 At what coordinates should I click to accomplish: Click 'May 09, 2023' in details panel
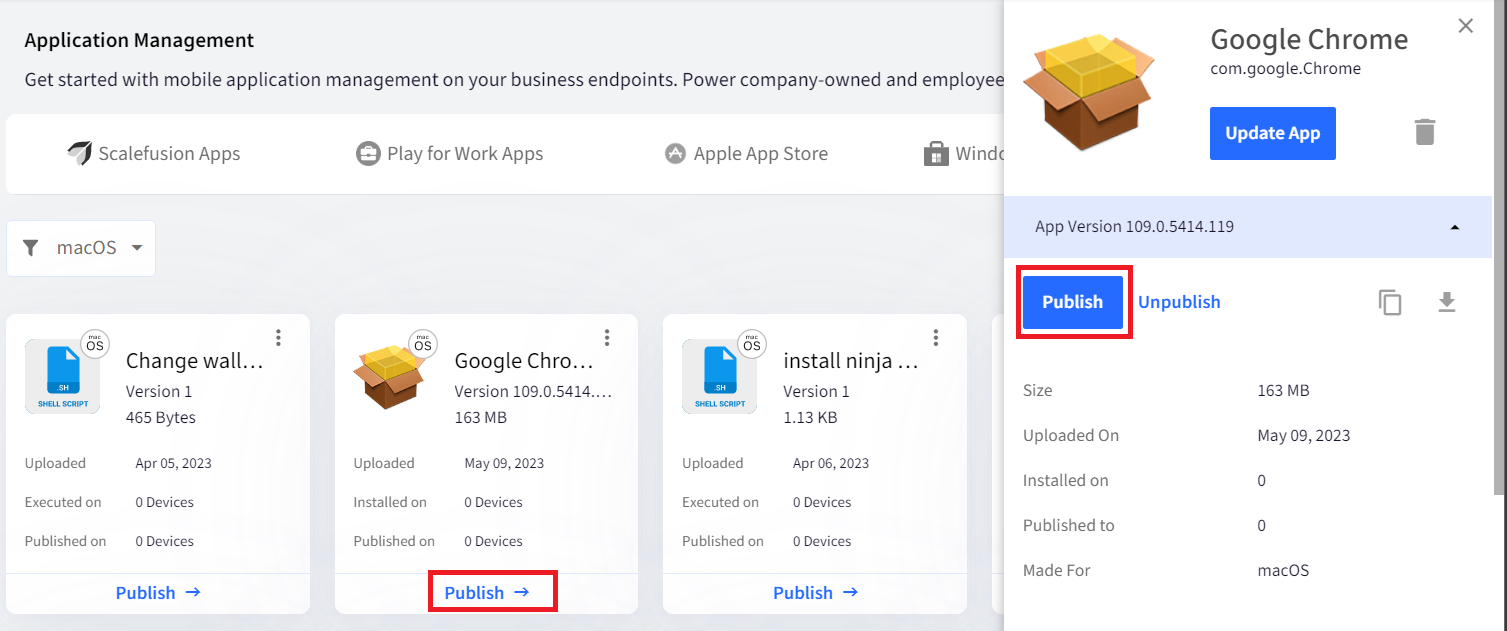tap(1304, 436)
